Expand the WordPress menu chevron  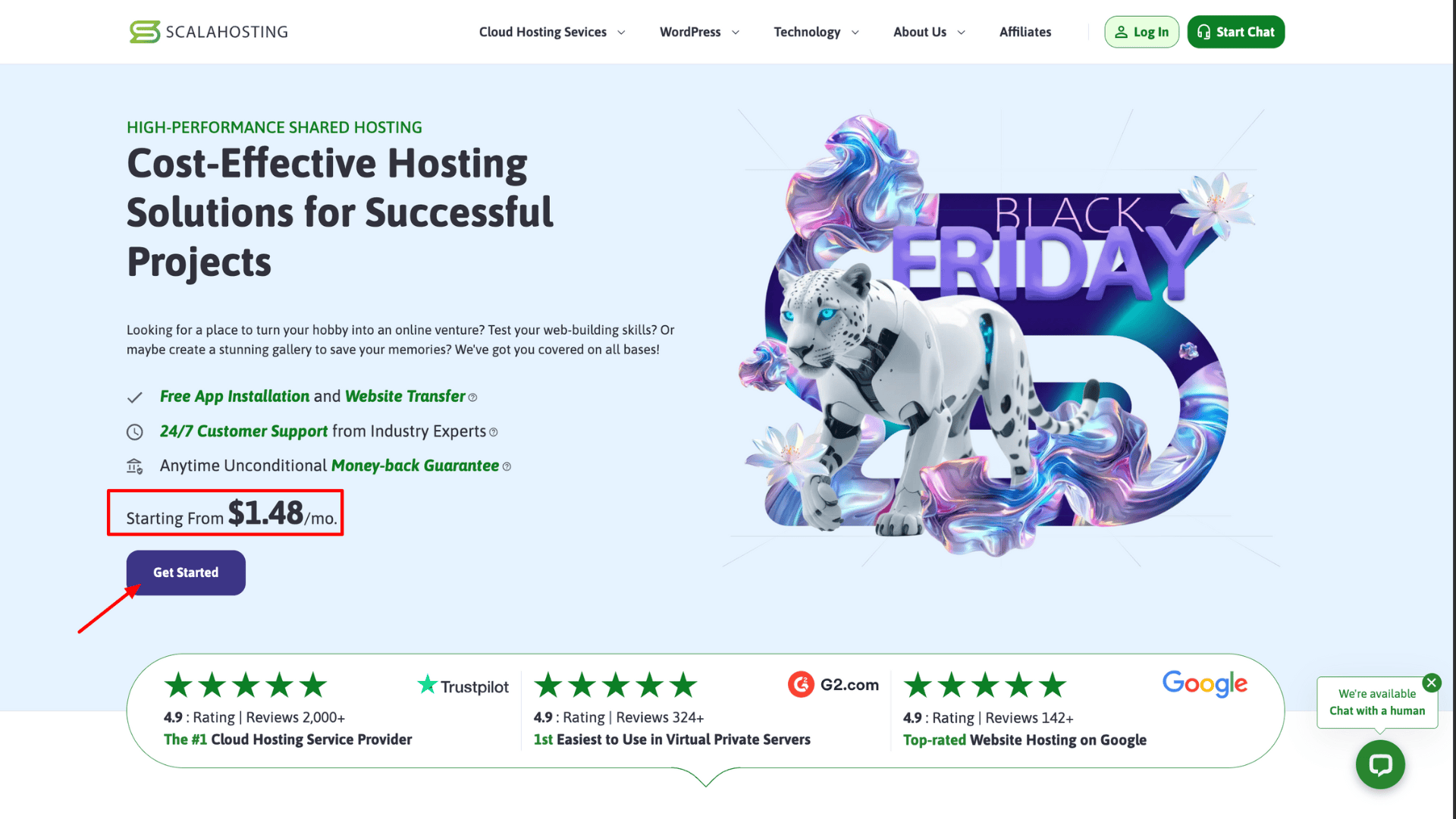(x=735, y=33)
